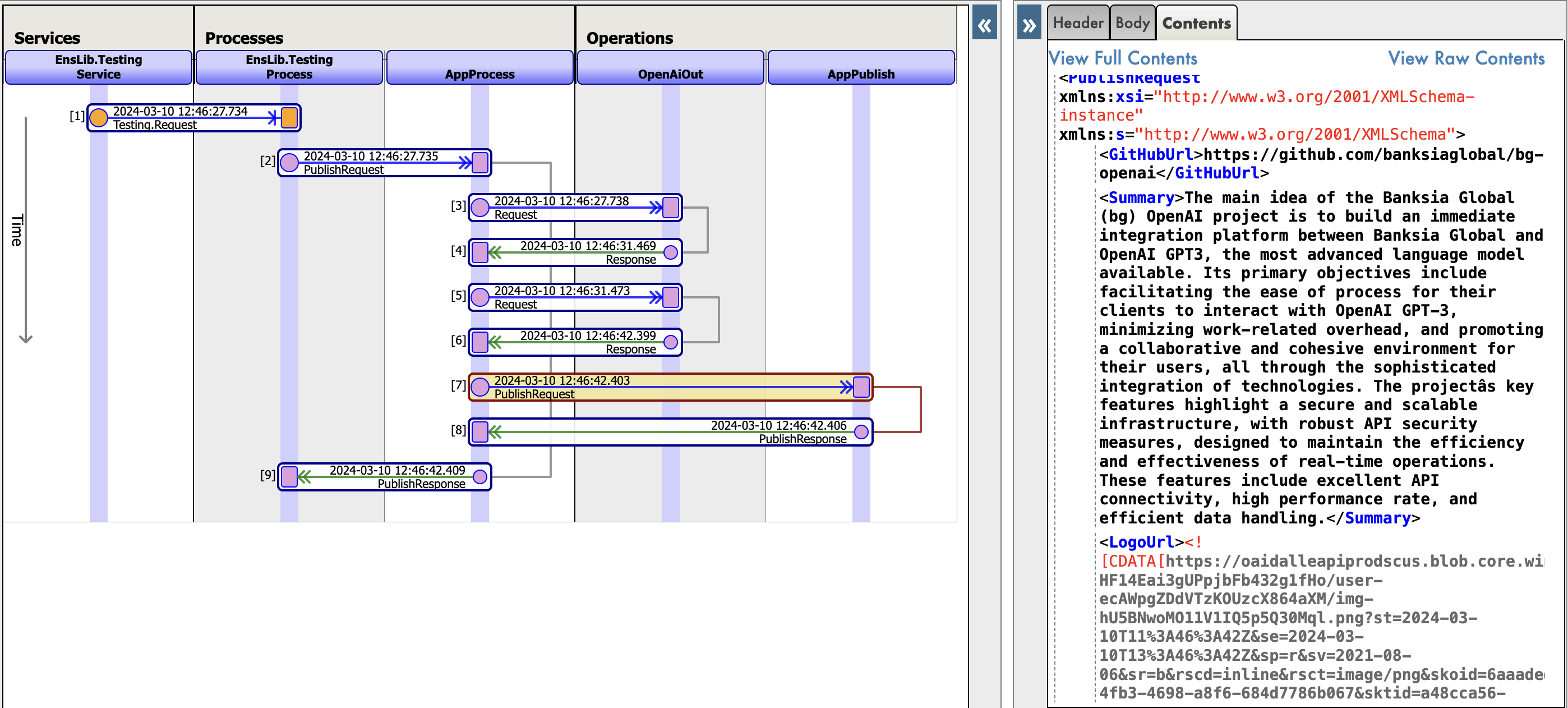Switch to the Header tab
Image resolution: width=1568 pixels, height=708 pixels.
click(1077, 23)
